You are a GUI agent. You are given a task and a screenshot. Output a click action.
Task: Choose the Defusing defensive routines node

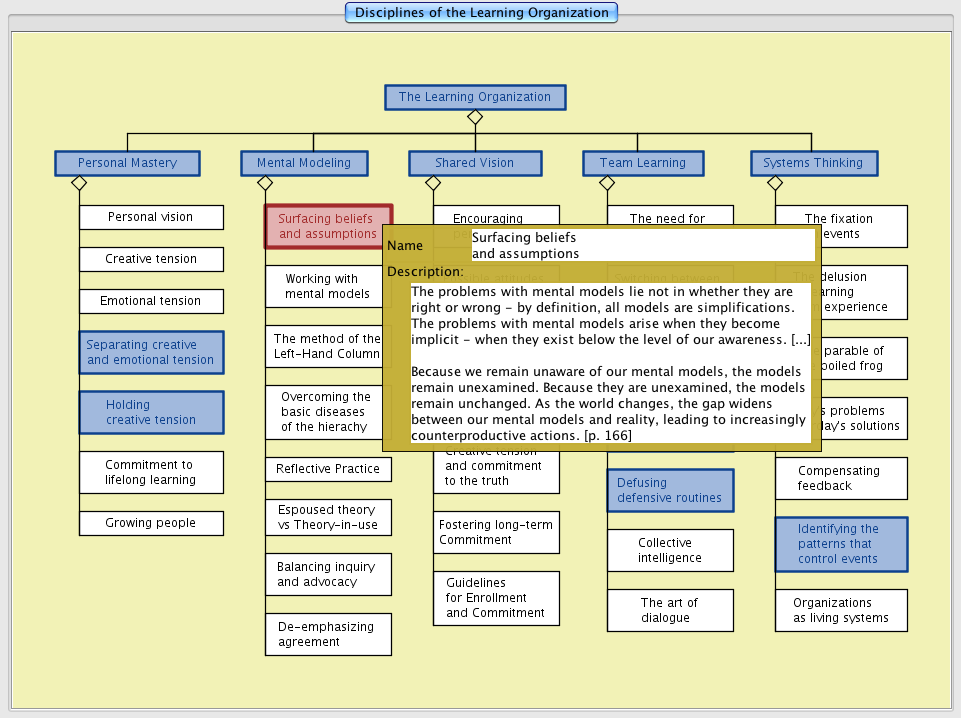670,490
